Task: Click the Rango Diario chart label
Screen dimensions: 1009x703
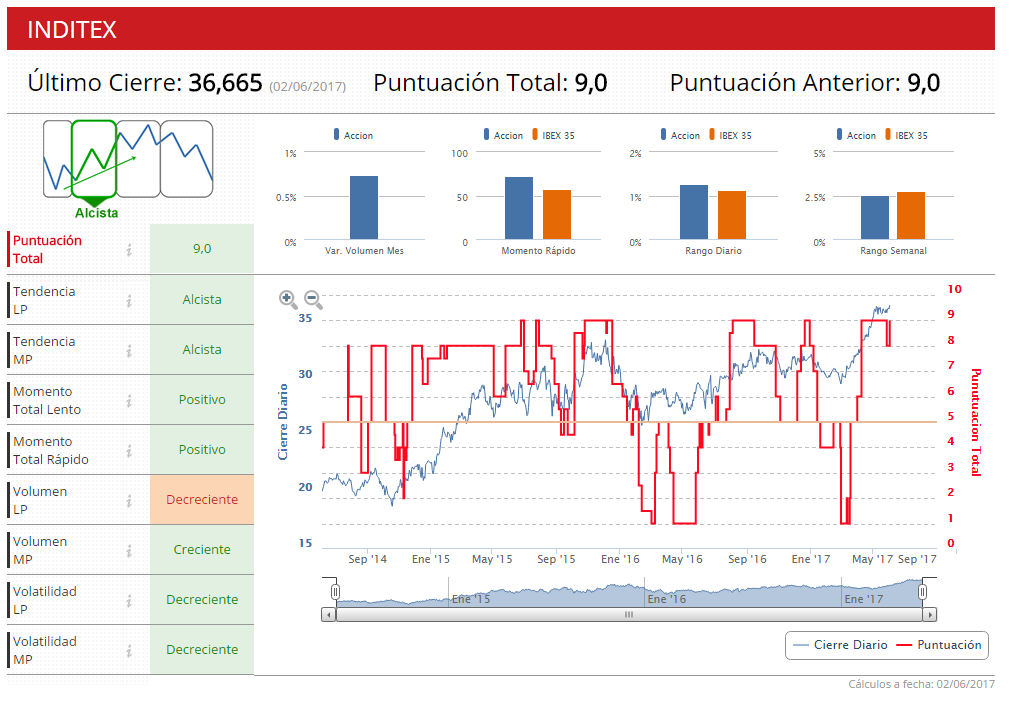Action: (714, 251)
